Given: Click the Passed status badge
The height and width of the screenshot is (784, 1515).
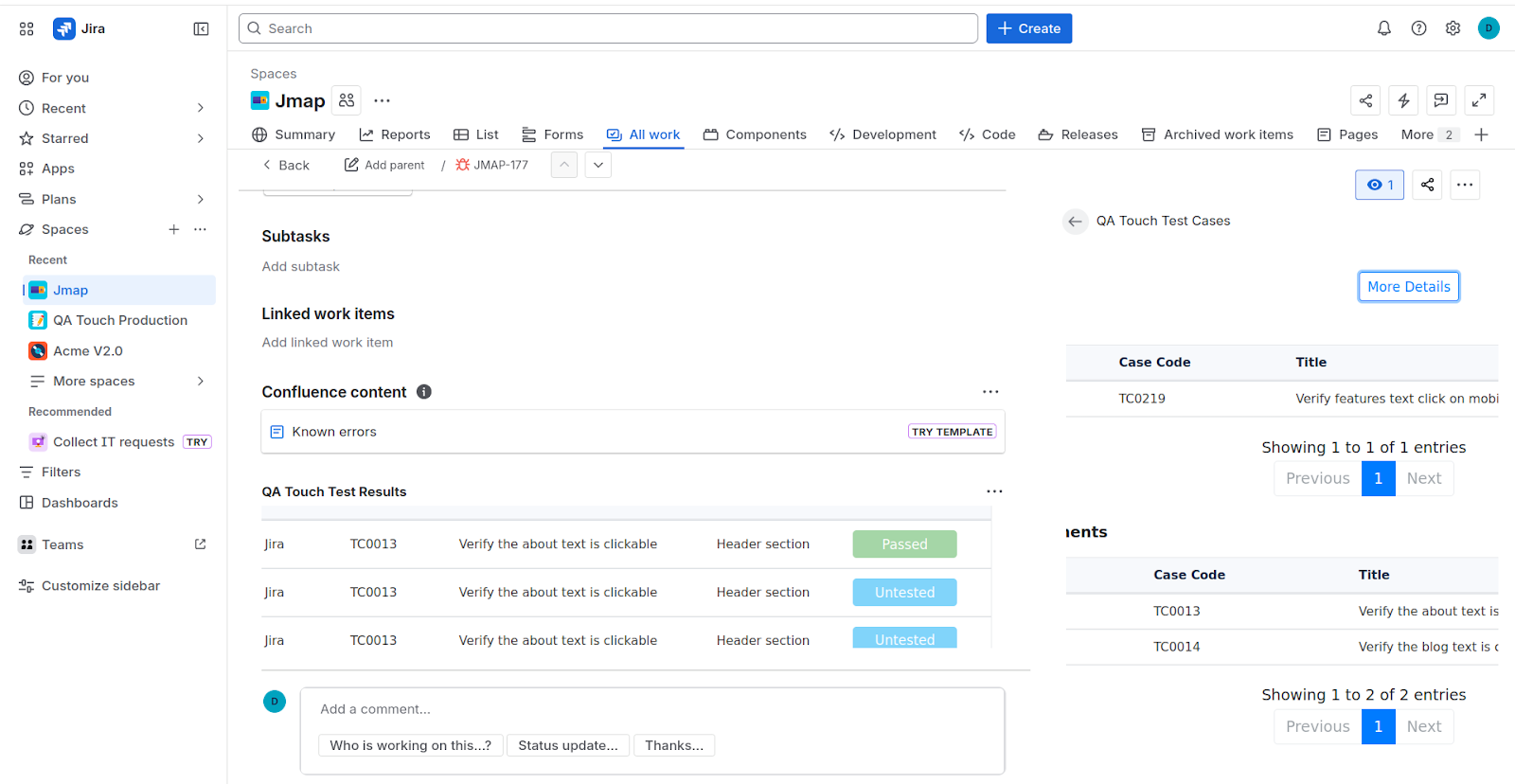Looking at the screenshot, I should pyautogui.click(x=904, y=544).
